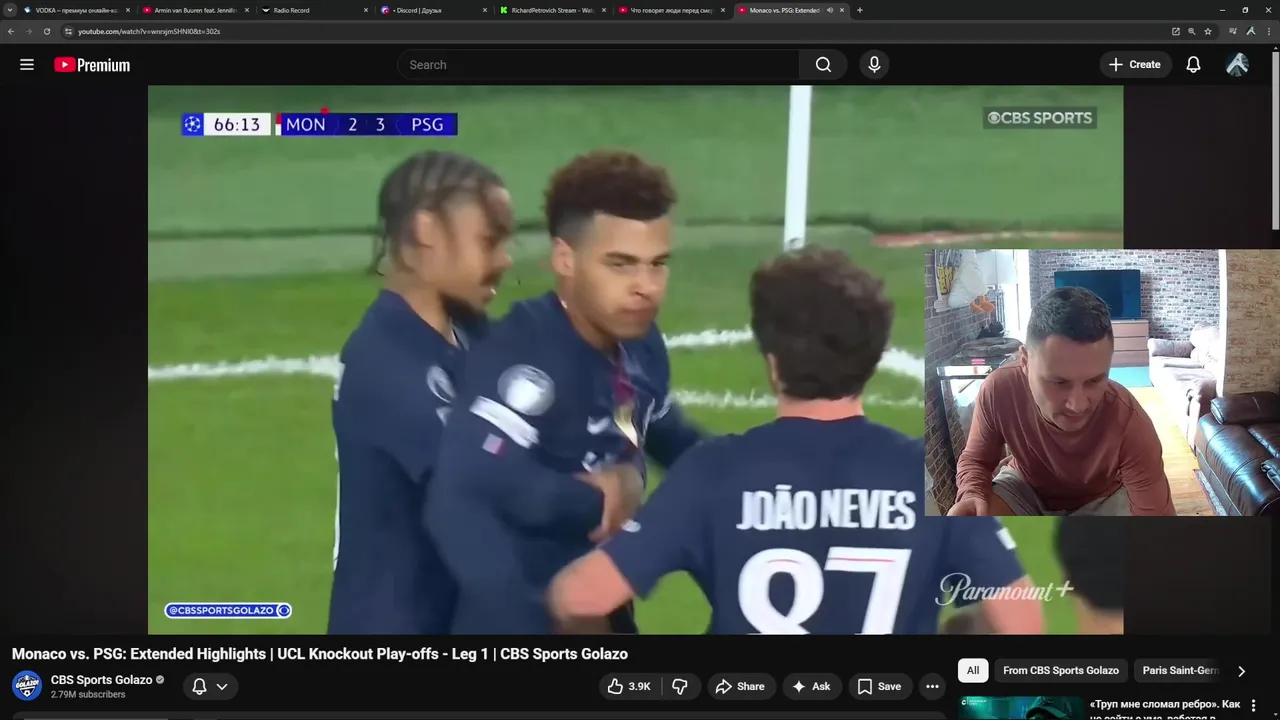Click the magnifier search button
Image resolution: width=1280 pixels, height=720 pixels.
[x=823, y=65]
